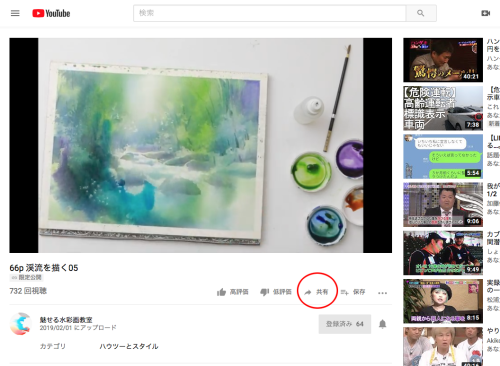Focus the 検索 search field
Screen dimensions: 500x366
pos(269,13)
